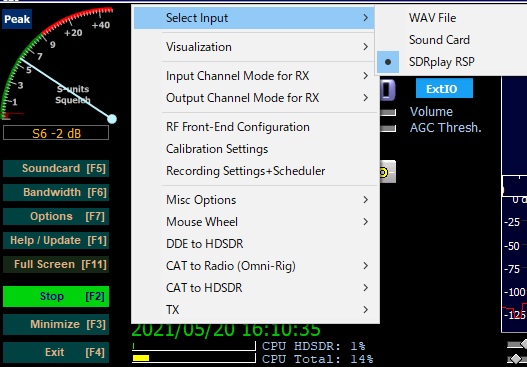
Task: Click the CPU Total yellow usage bar
Action: click(x=141, y=358)
